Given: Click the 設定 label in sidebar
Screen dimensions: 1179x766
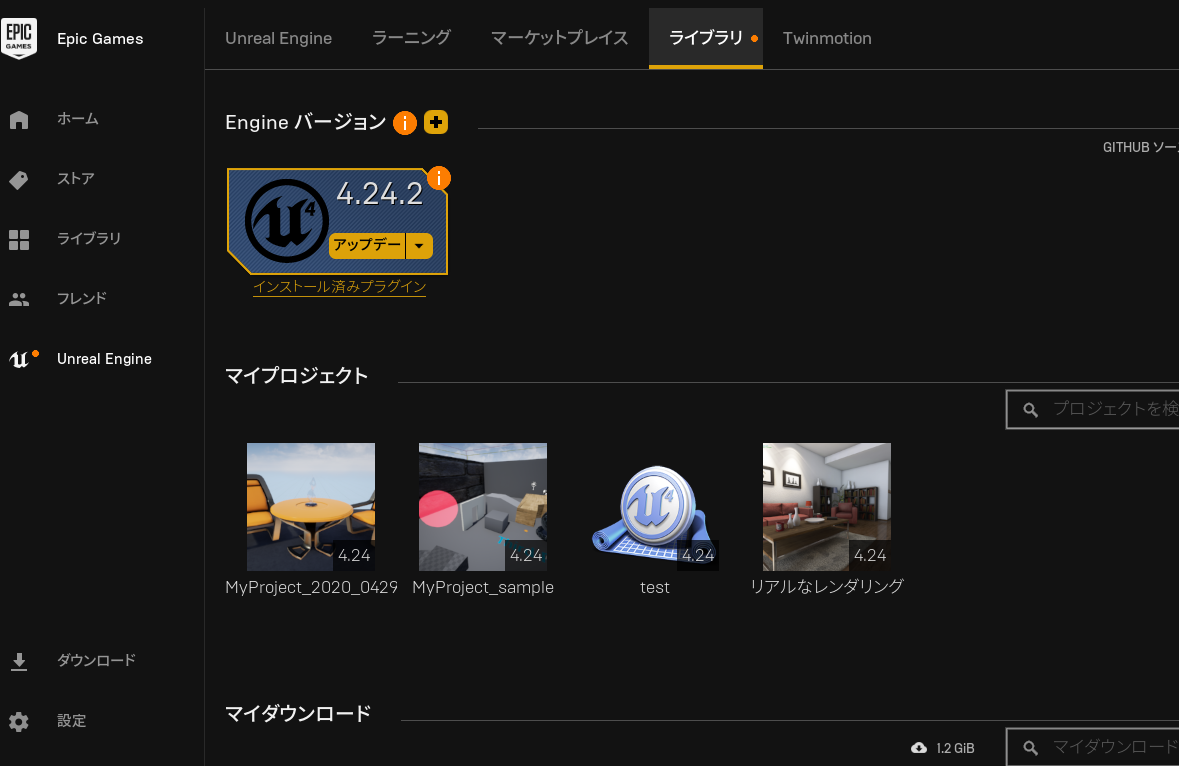Looking at the screenshot, I should 71,721.
